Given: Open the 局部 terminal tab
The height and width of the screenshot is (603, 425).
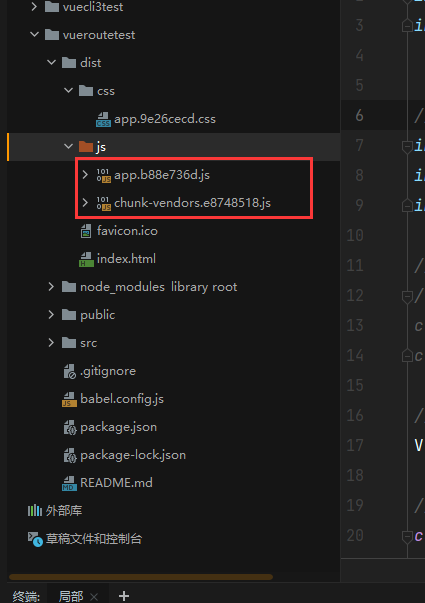Looking at the screenshot, I should point(71,596).
